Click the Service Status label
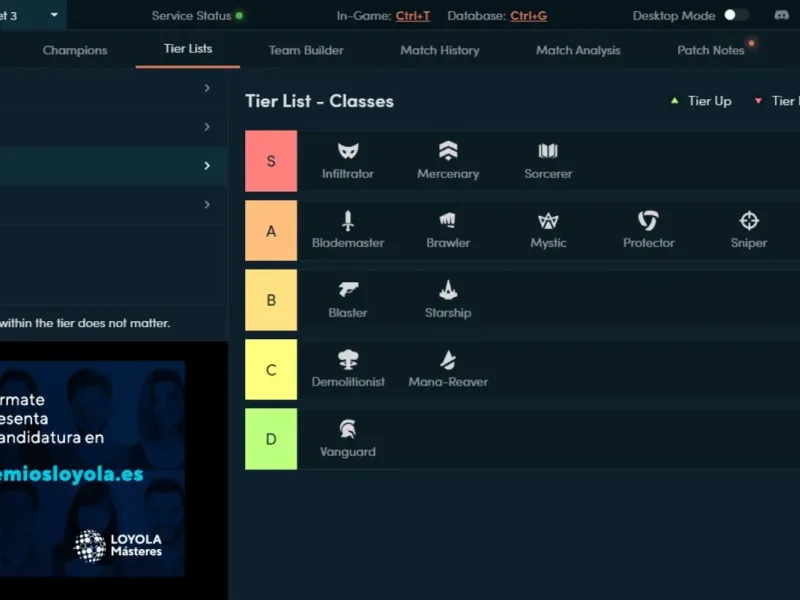Image resolution: width=800 pixels, height=600 pixels. [191, 16]
